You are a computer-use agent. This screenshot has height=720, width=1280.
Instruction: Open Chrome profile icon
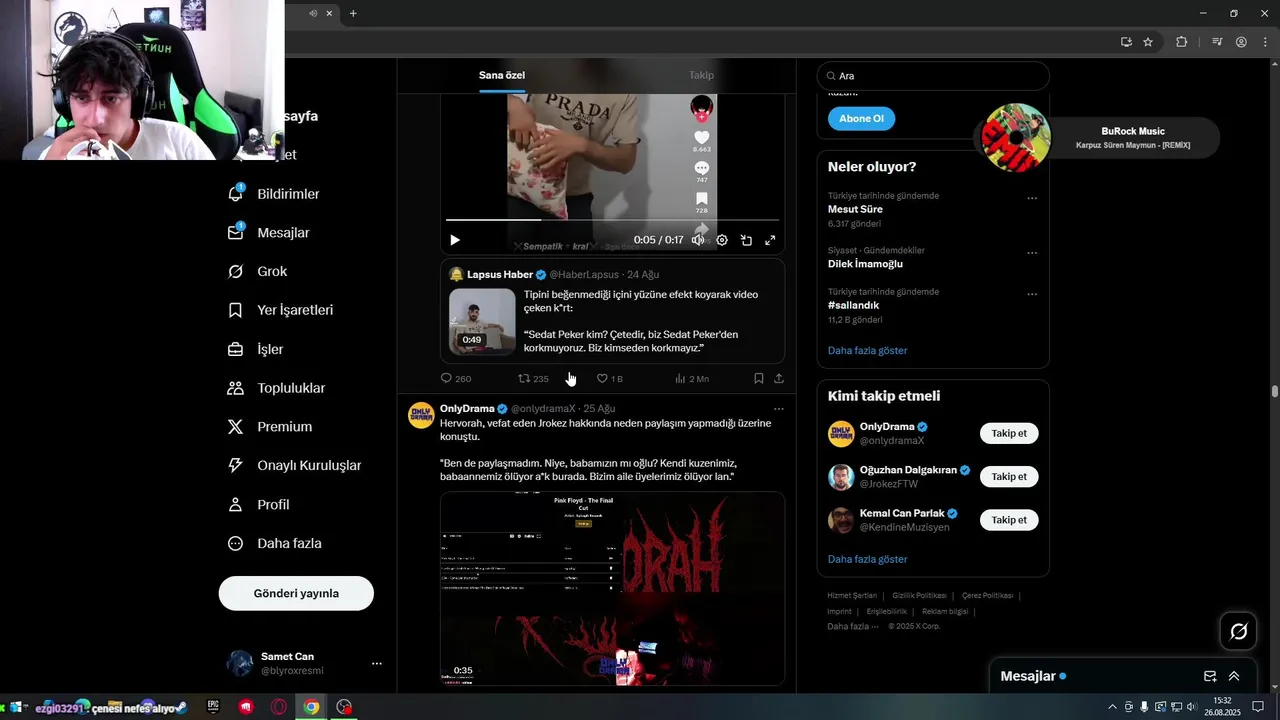(x=1241, y=42)
